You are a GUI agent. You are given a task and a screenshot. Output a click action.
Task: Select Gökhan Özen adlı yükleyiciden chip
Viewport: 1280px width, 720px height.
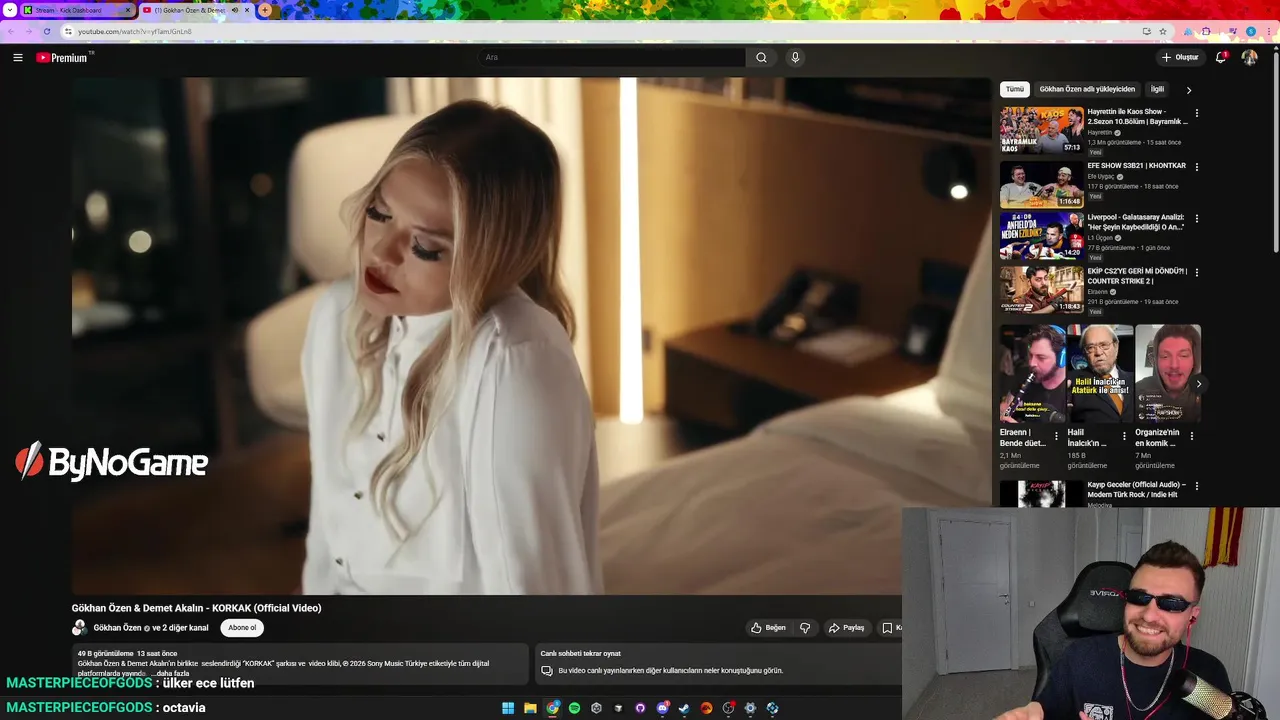coord(1087,89)
